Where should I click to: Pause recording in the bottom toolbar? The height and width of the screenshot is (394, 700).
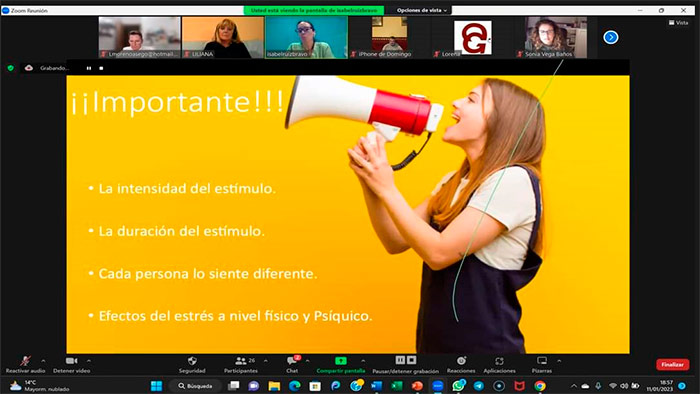400,360
